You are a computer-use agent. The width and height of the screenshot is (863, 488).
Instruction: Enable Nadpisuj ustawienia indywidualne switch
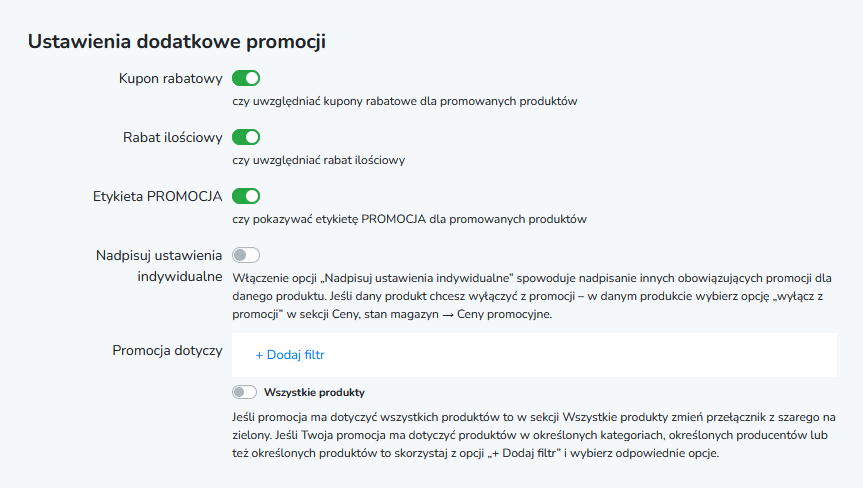click(x=245, y=255)
